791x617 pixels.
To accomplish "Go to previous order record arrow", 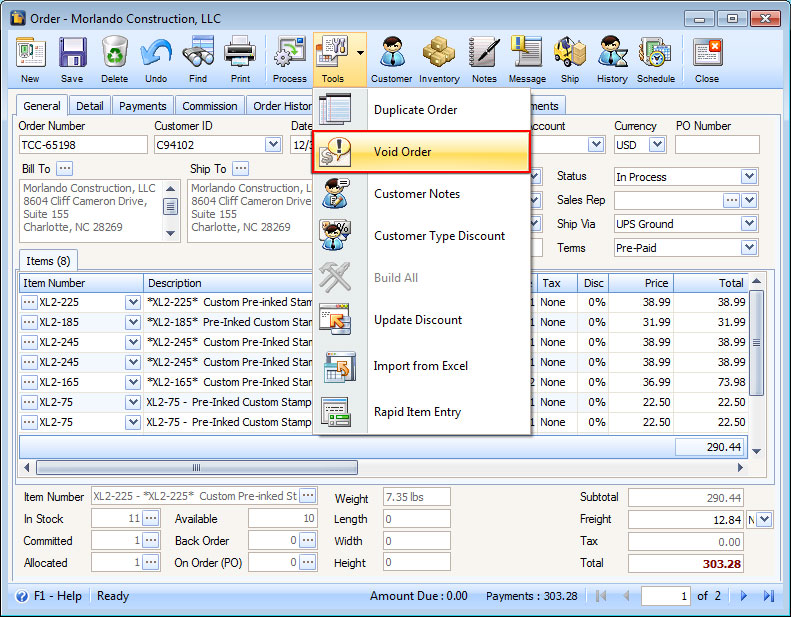I will (x=626, y=596).
